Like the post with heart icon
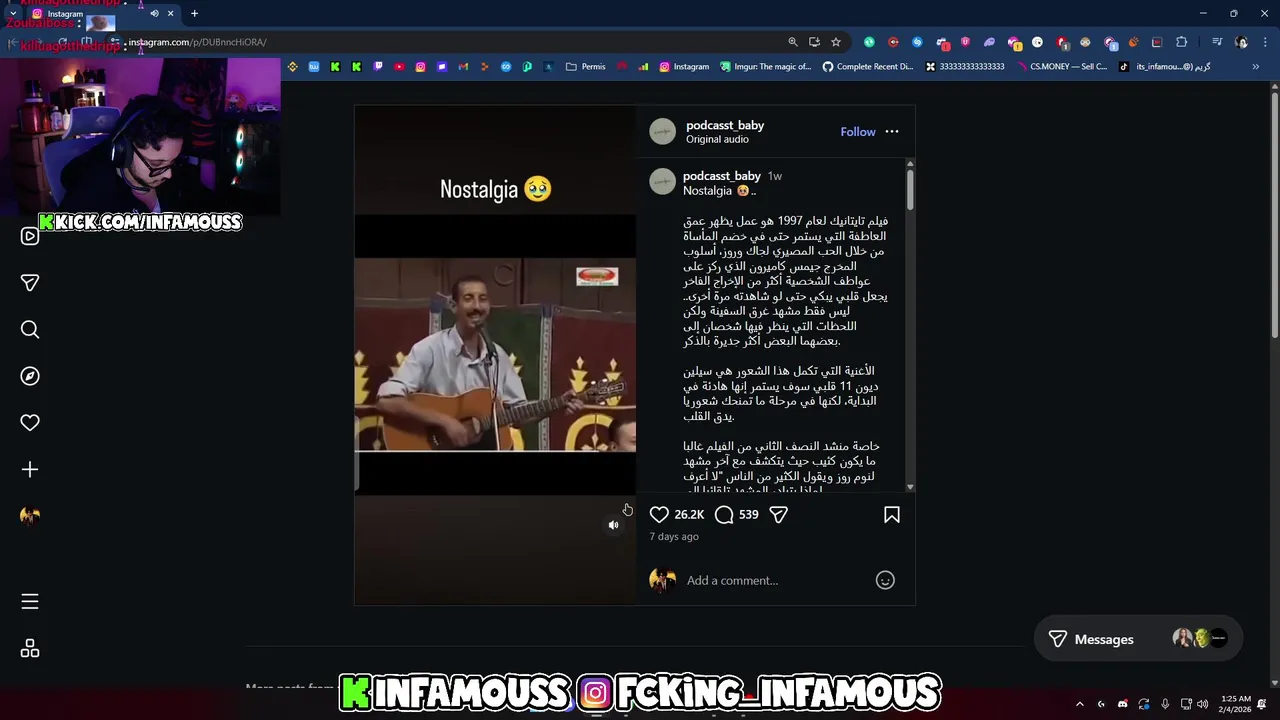1280x720 pixels. point(659,514)
